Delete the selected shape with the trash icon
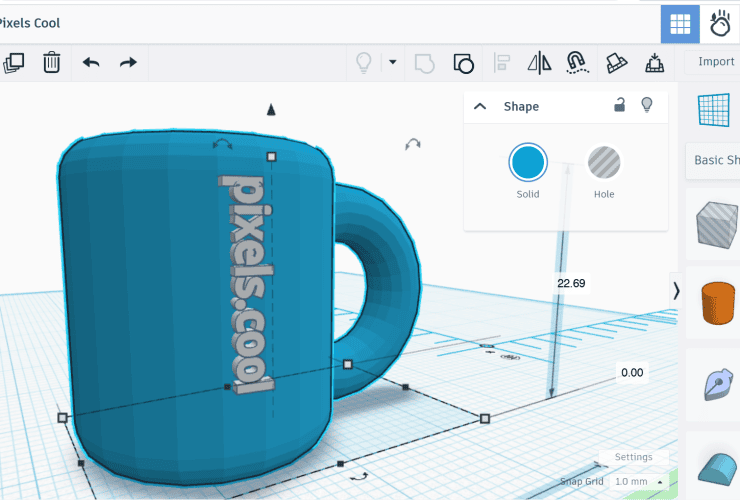The height and width of the screenshot is (500, 740). tap(51, 62)
